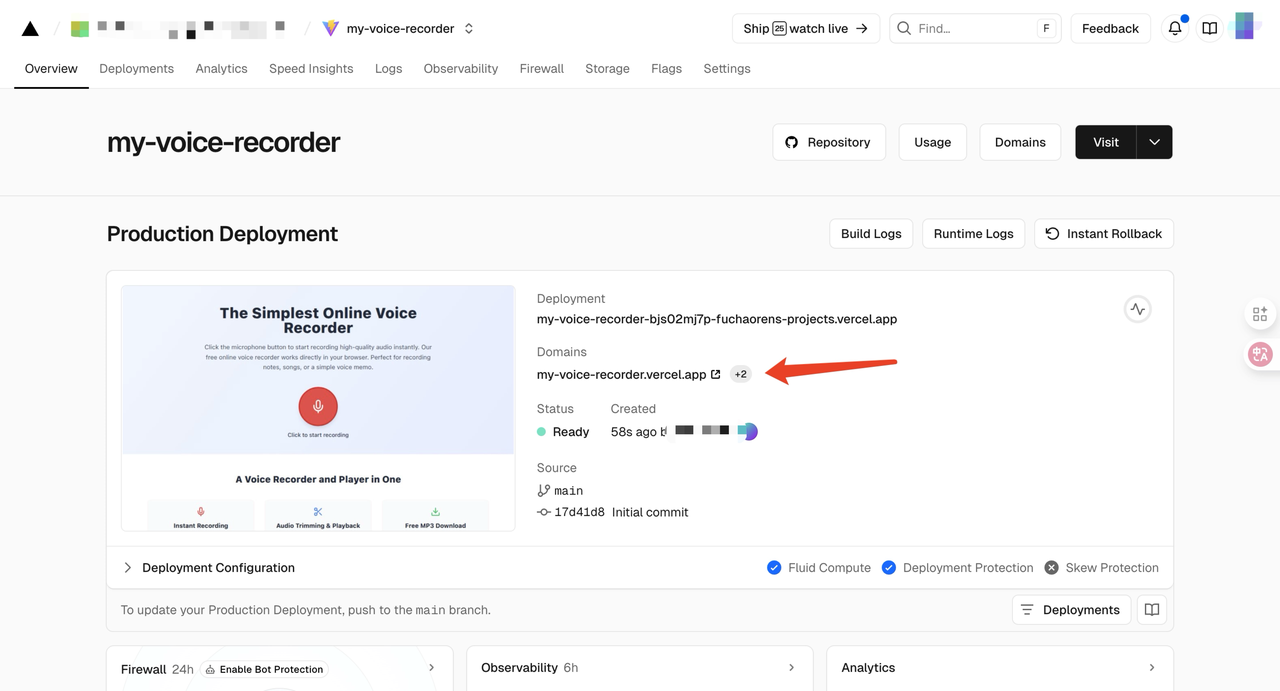Open the Build Logs button

point(871,234)
